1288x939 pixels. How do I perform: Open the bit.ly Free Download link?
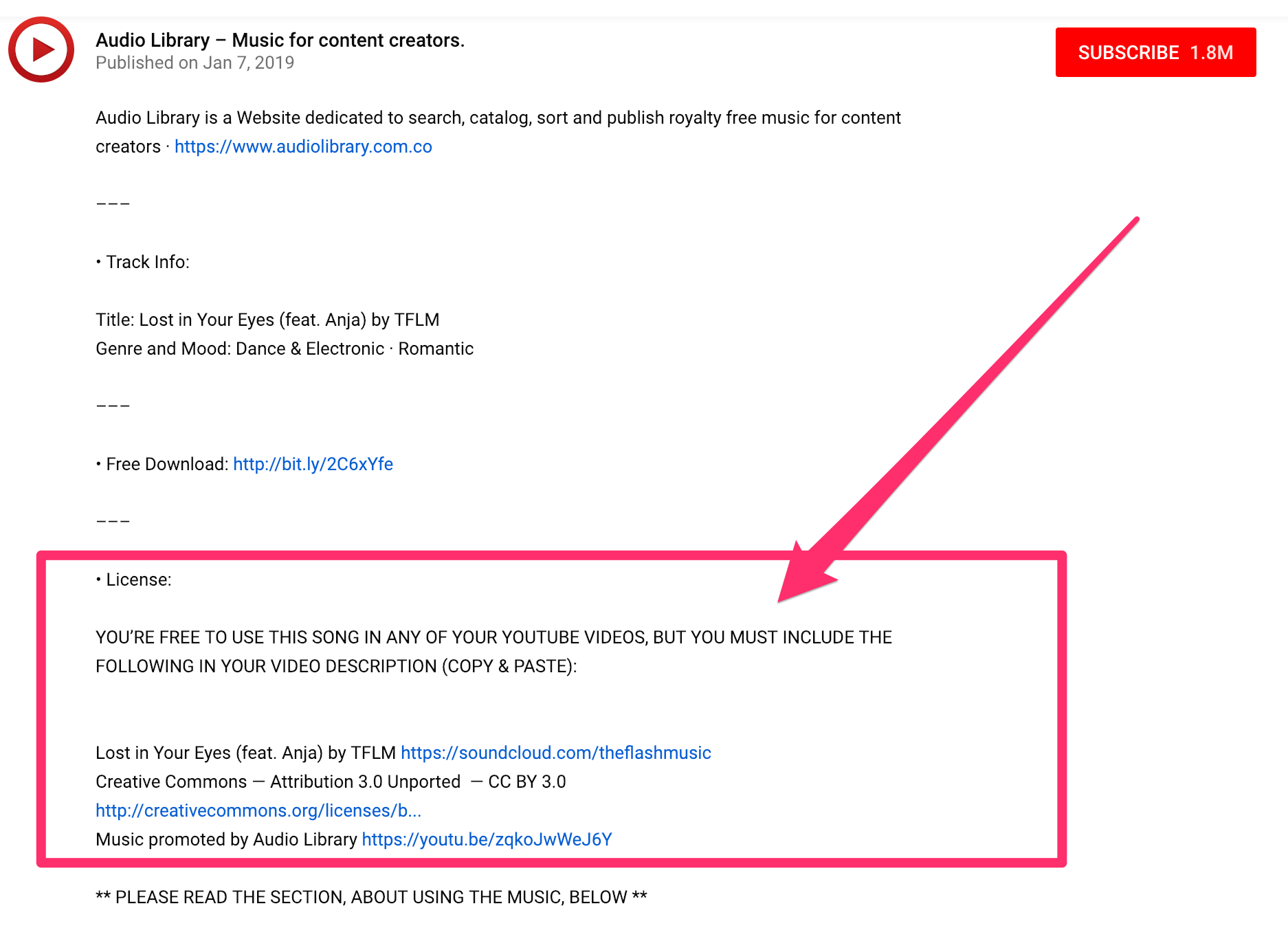pyautogui.click(x=313, y=464)
